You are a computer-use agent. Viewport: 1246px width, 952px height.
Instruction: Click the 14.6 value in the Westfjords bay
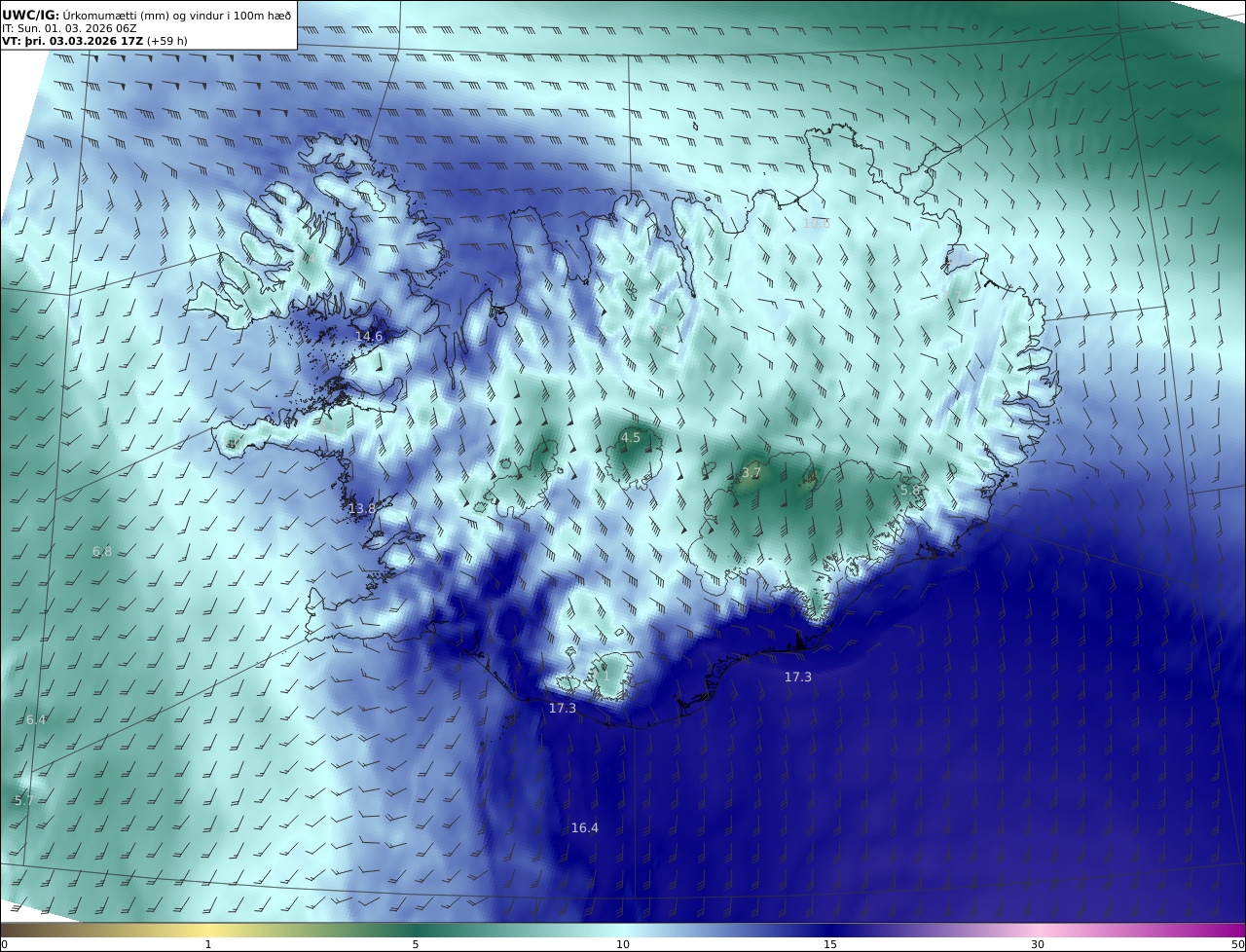(x=369, y=336)
